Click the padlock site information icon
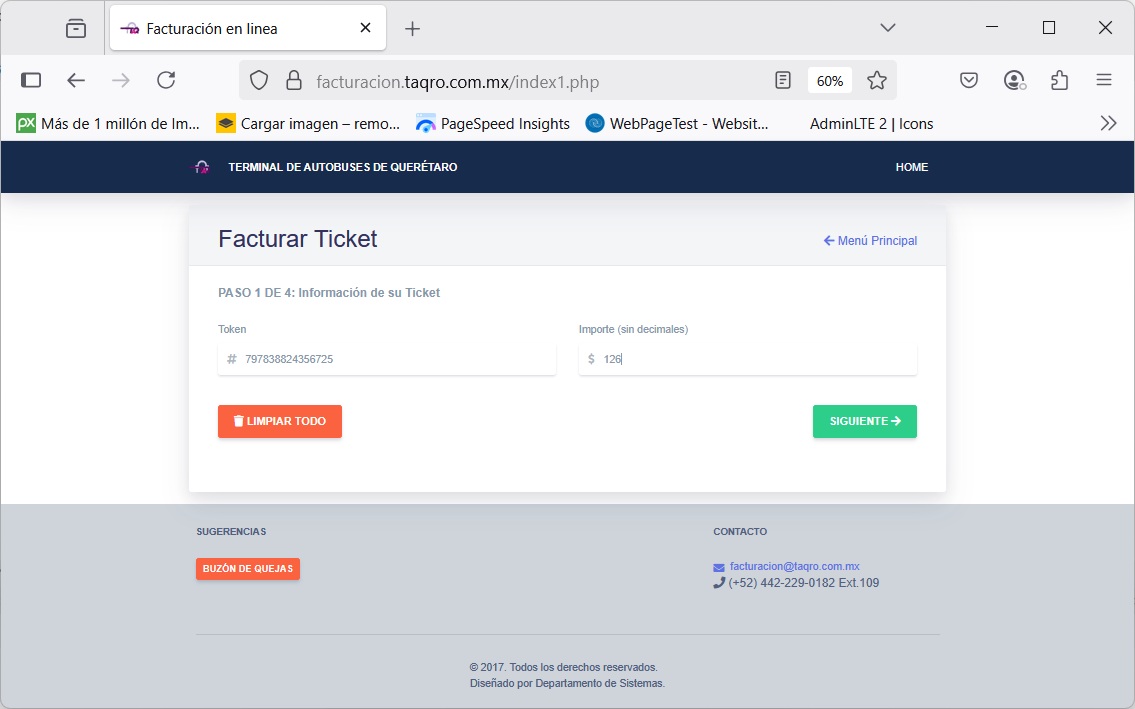Screen dimensions: 1135x709 [x=293, y=81]
